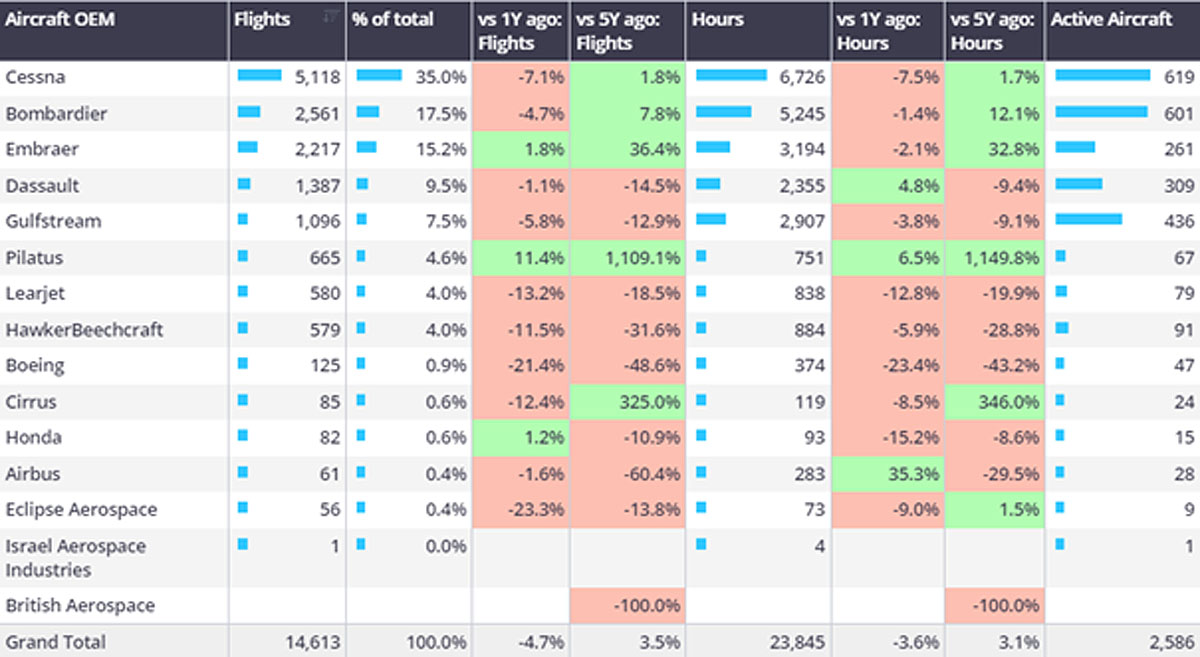1200x657 pixels.
Task: Select the Boeing row label
Action: [x=35, y=365]
